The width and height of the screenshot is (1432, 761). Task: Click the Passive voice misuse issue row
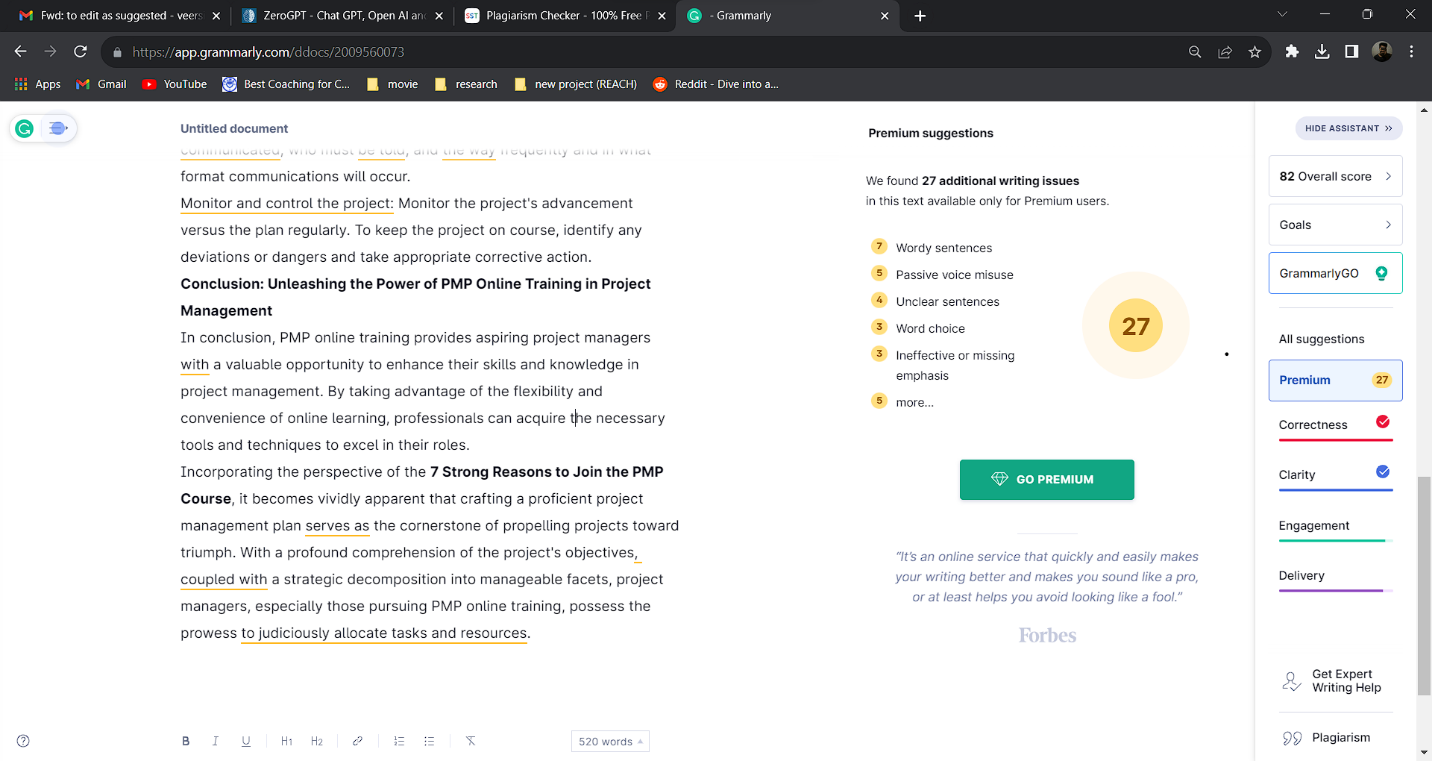pos(942,274)
